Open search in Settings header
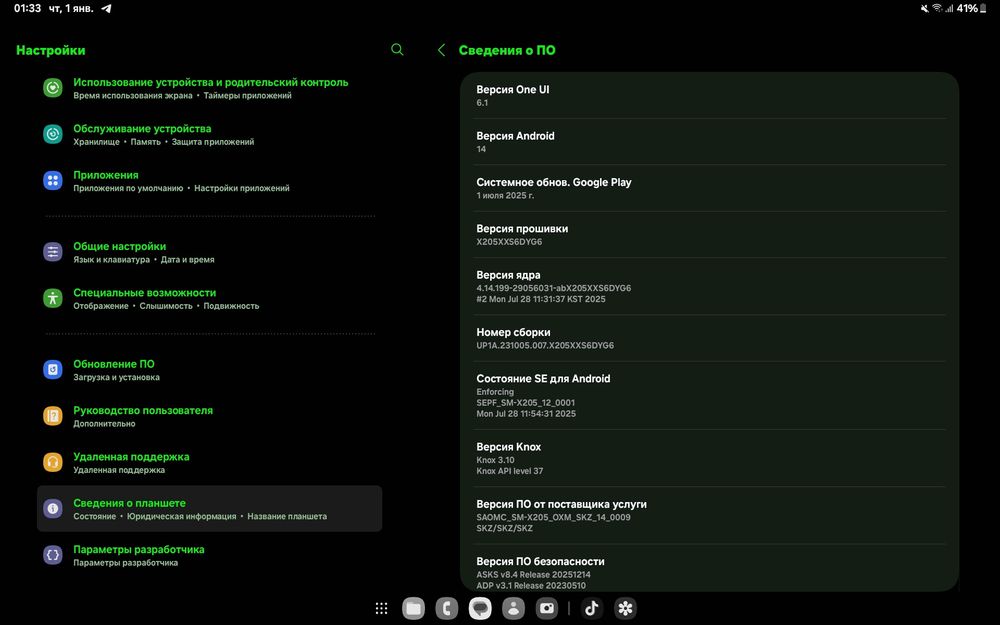1000x625 pixels. click(397, 50)
